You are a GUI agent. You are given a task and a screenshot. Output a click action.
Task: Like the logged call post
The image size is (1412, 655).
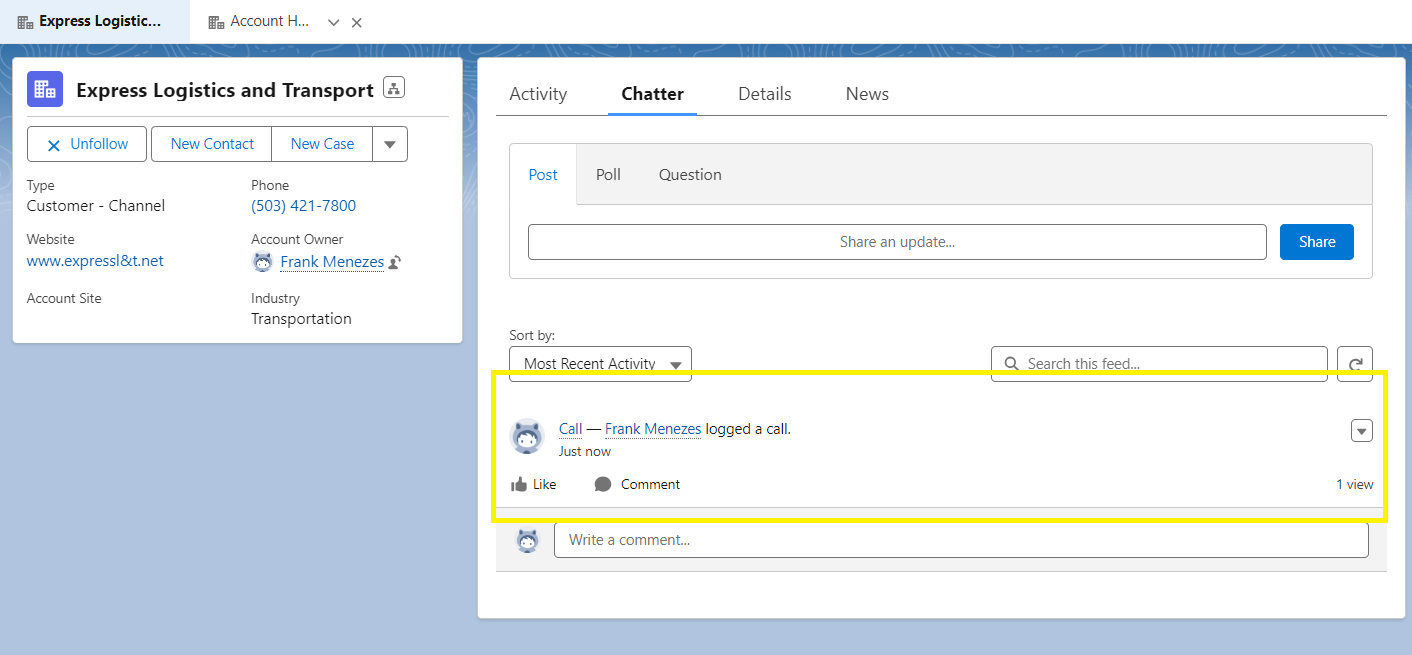click(x=533, y=484)
